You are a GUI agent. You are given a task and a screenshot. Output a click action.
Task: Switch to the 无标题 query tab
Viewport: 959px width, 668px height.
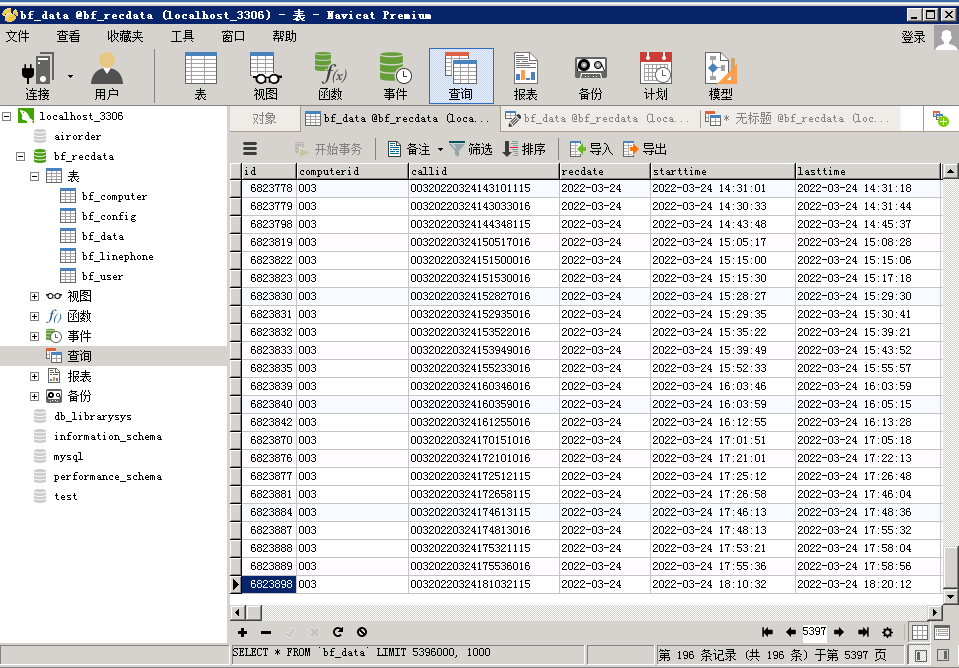pos(800,119)
